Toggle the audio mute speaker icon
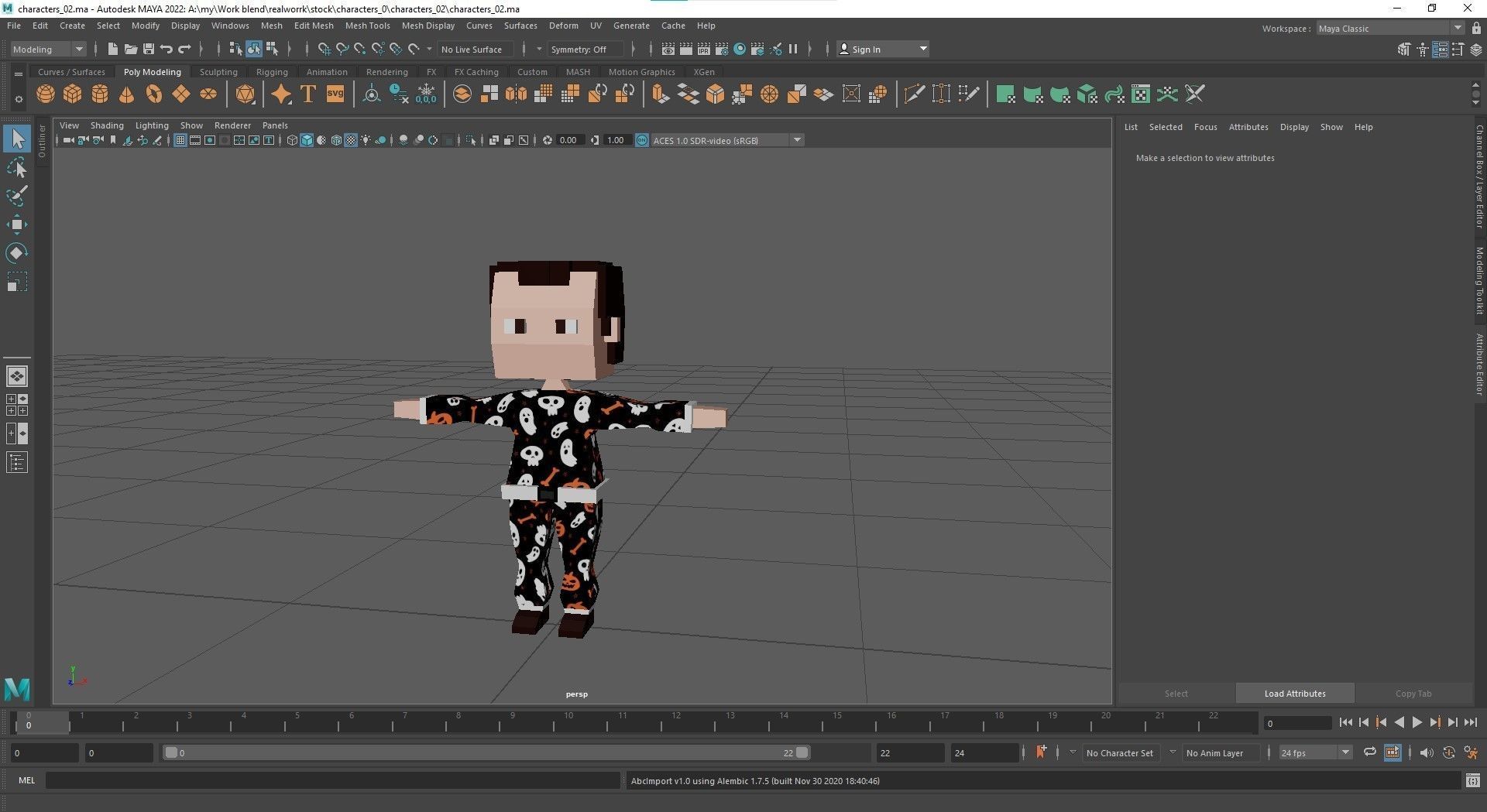This screenshot has height=812, width=1487. tap(1427, 752)
